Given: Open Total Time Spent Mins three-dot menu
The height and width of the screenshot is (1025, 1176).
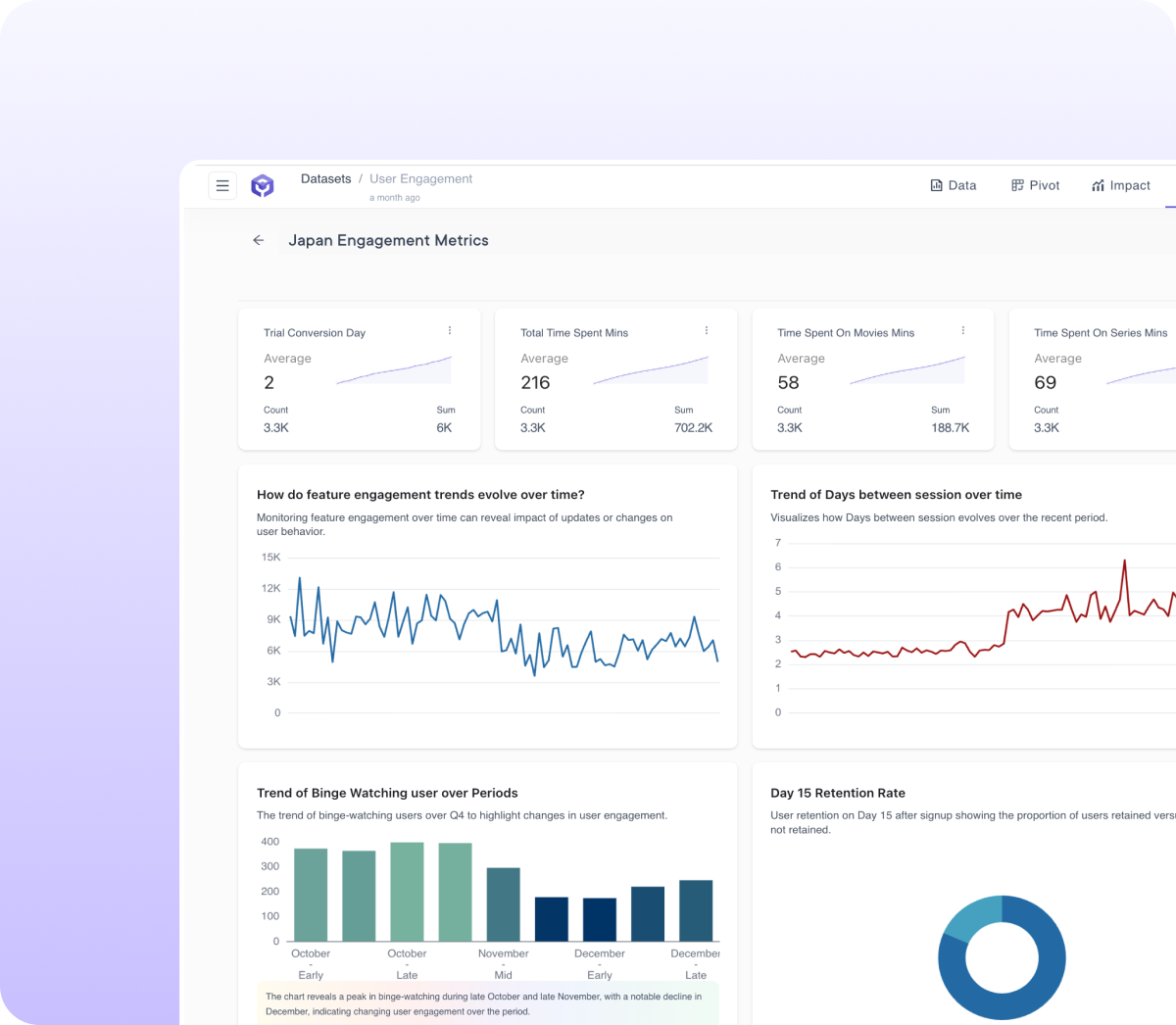Looking at the screenshot, I should (707, 330).
